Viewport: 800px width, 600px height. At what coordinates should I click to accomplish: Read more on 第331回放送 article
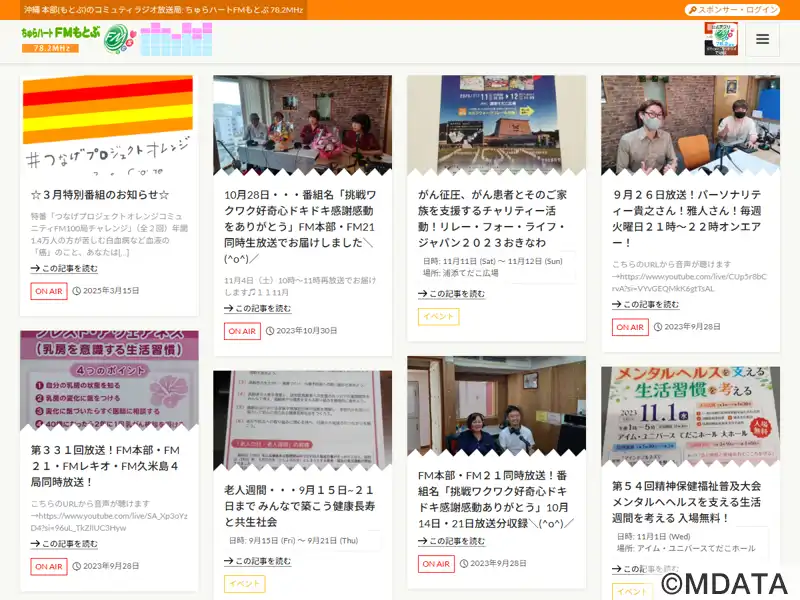(x=64, y=544)
